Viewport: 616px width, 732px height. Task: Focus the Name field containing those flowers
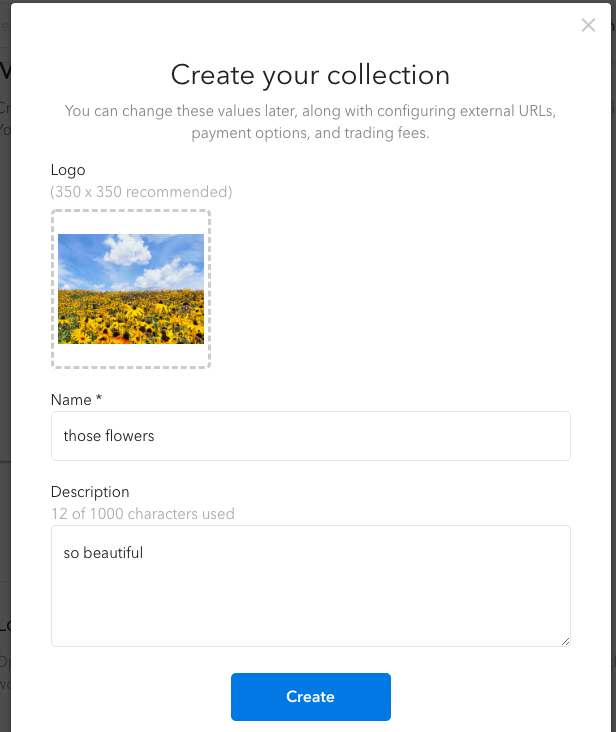point(311,436)
